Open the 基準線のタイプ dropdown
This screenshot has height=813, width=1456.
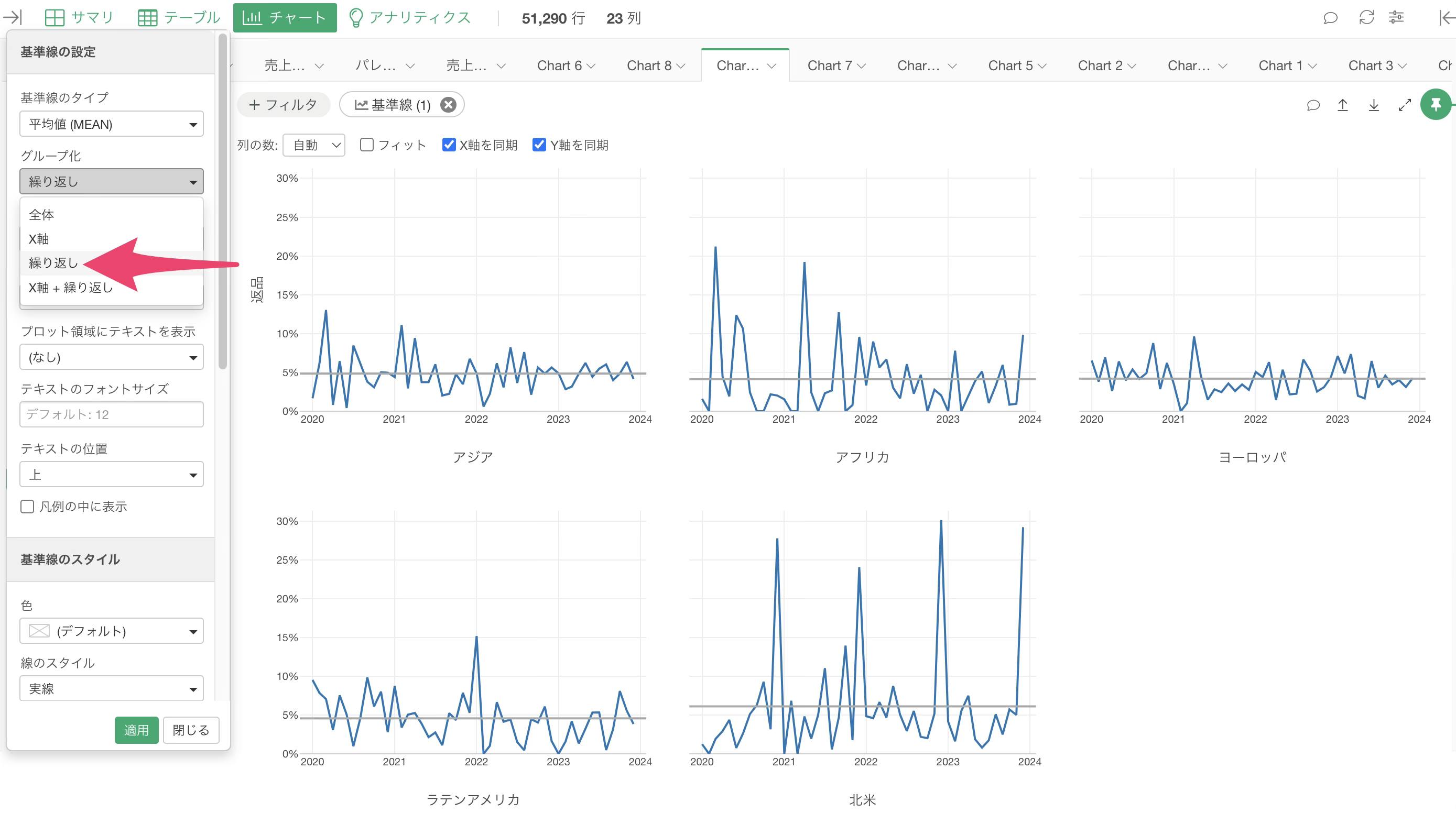(x=111, y=124)
